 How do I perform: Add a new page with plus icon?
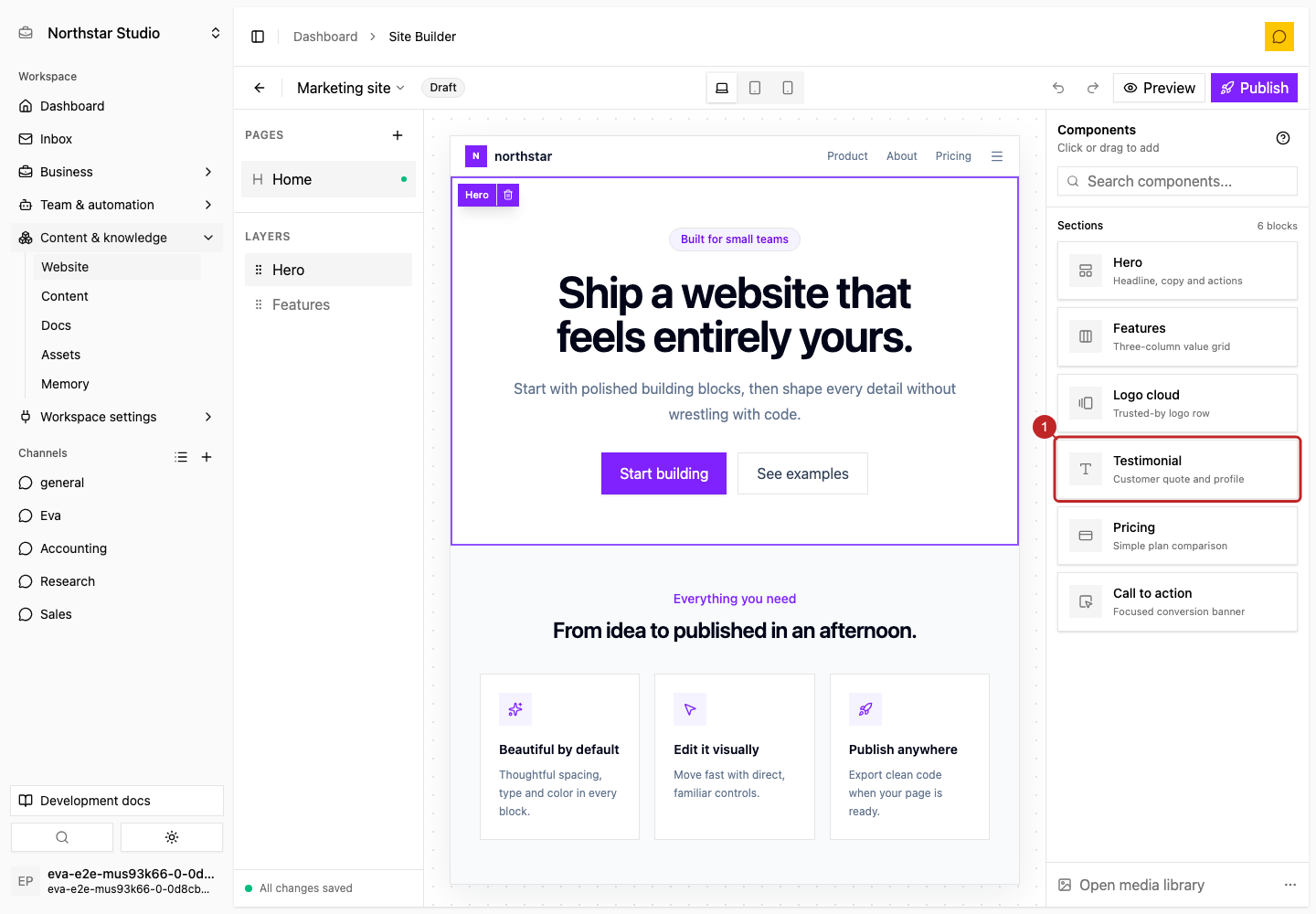point(398,135)
